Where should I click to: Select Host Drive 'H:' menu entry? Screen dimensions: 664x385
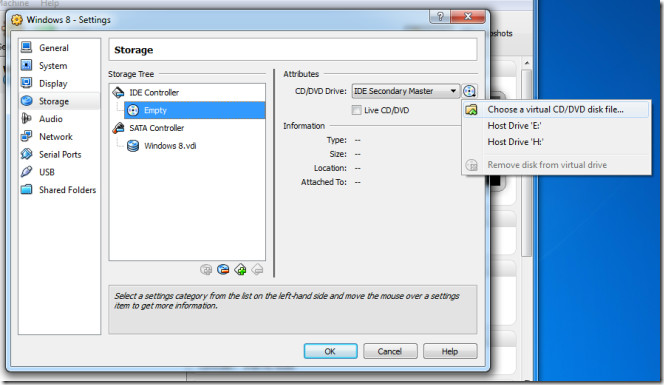(x=556, y=142)
